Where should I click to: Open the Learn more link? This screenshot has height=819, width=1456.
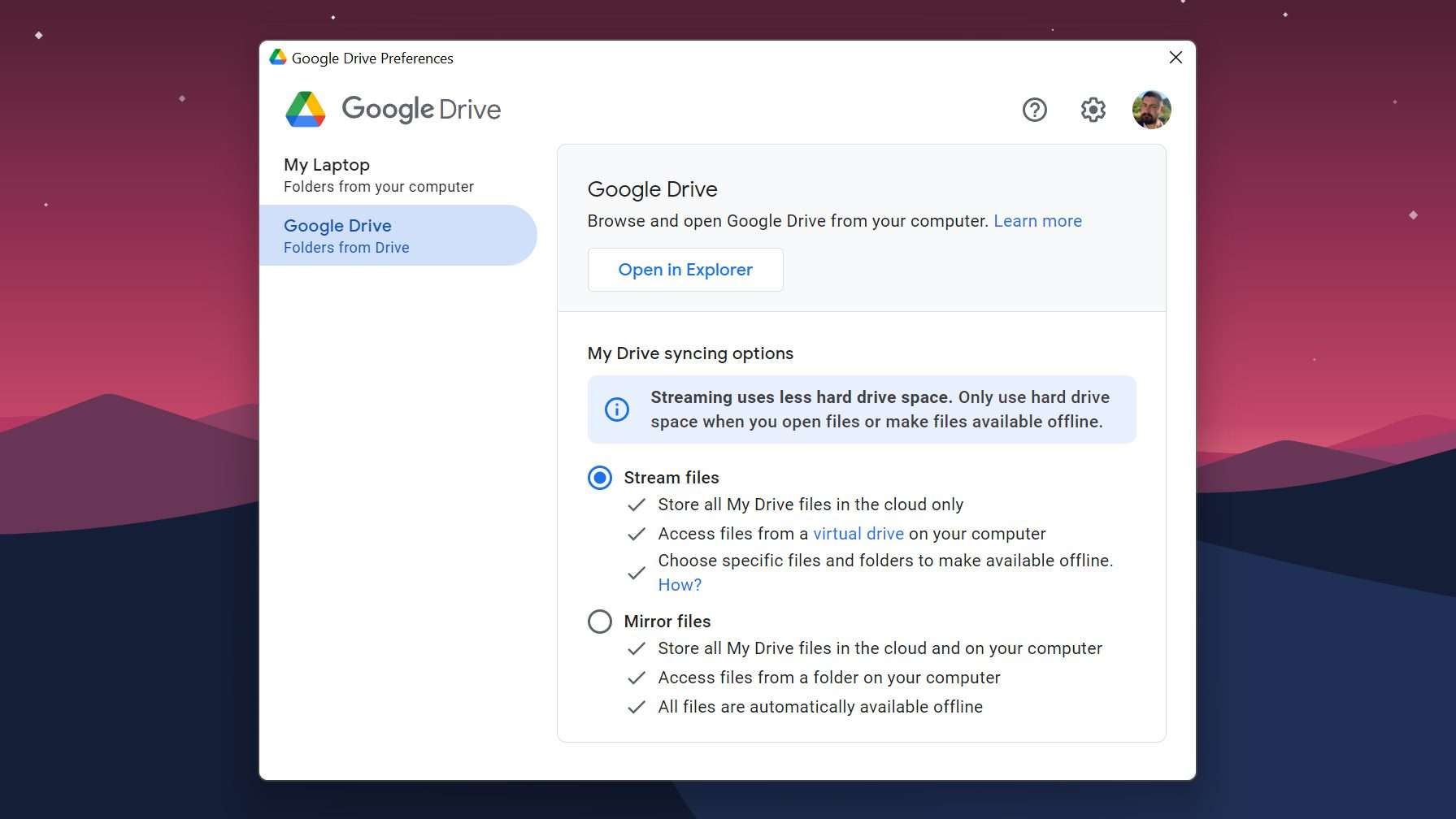pos(1037,221)
